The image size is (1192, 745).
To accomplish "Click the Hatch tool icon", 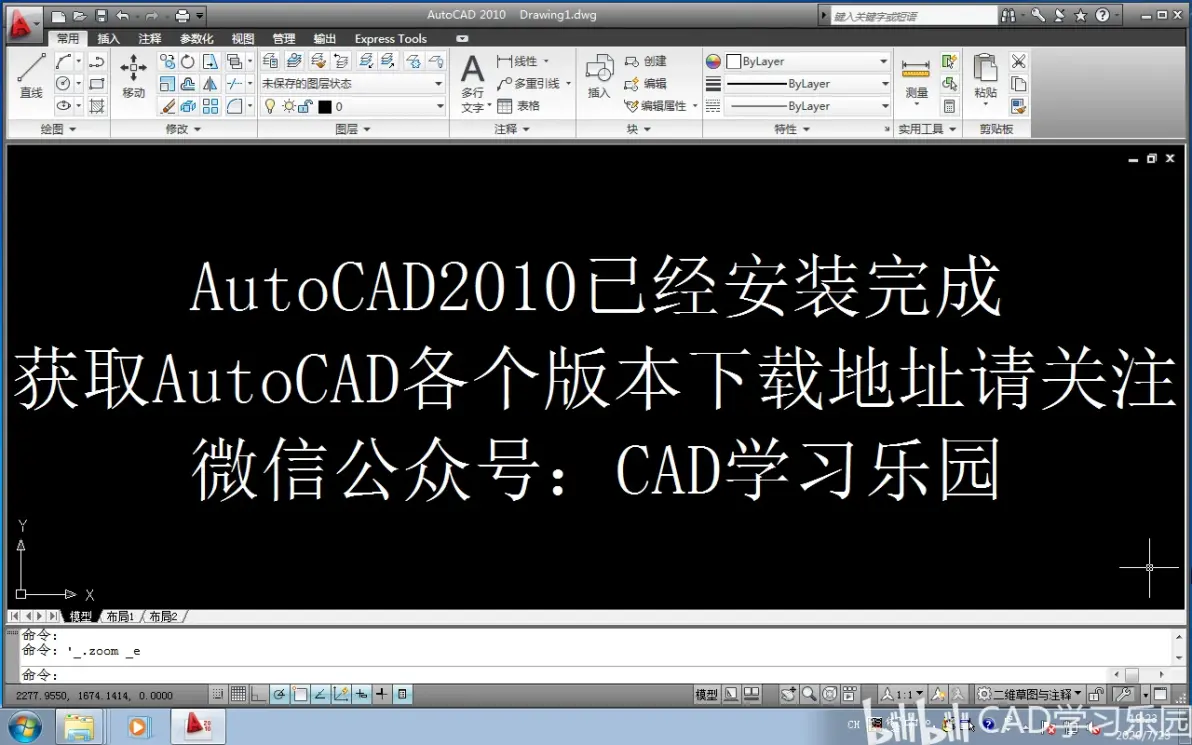I will 97,106.
